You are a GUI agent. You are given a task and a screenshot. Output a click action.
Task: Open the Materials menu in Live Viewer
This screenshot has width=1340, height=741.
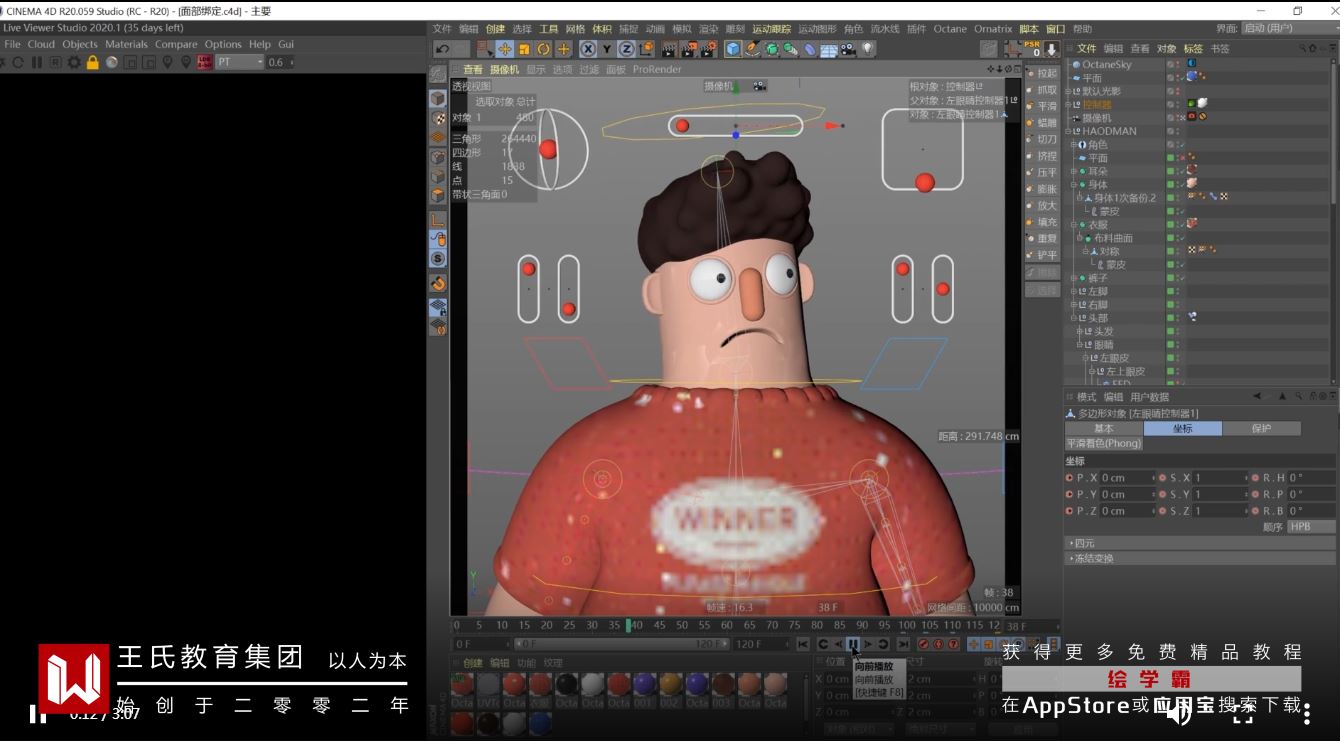(126, 44)
